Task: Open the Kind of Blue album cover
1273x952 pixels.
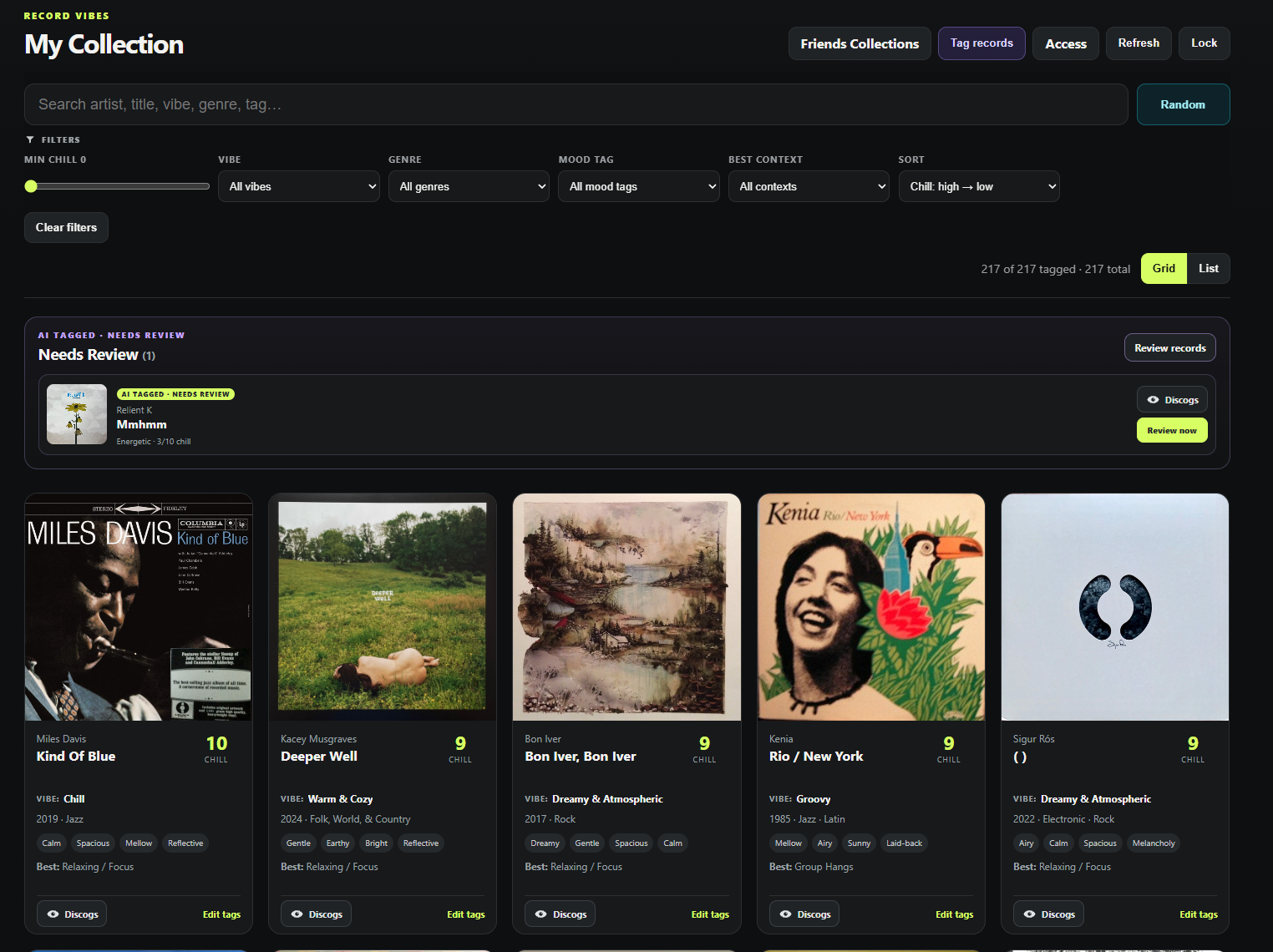Action: (139, 607)
